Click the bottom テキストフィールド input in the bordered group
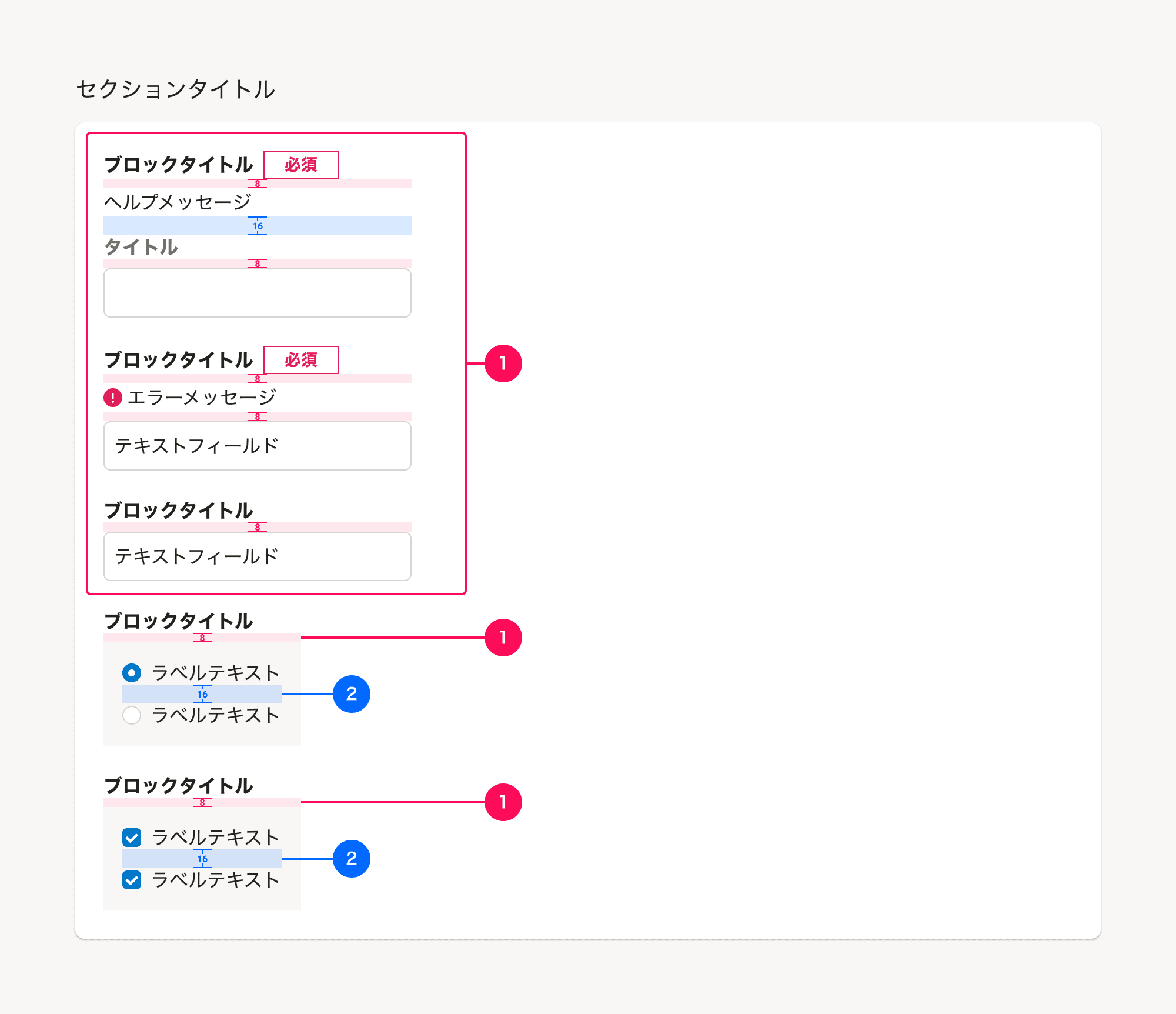Image resolution: width=1176 pixels, height=1014 pixels. pyautogui.click(x=257, y=556)
